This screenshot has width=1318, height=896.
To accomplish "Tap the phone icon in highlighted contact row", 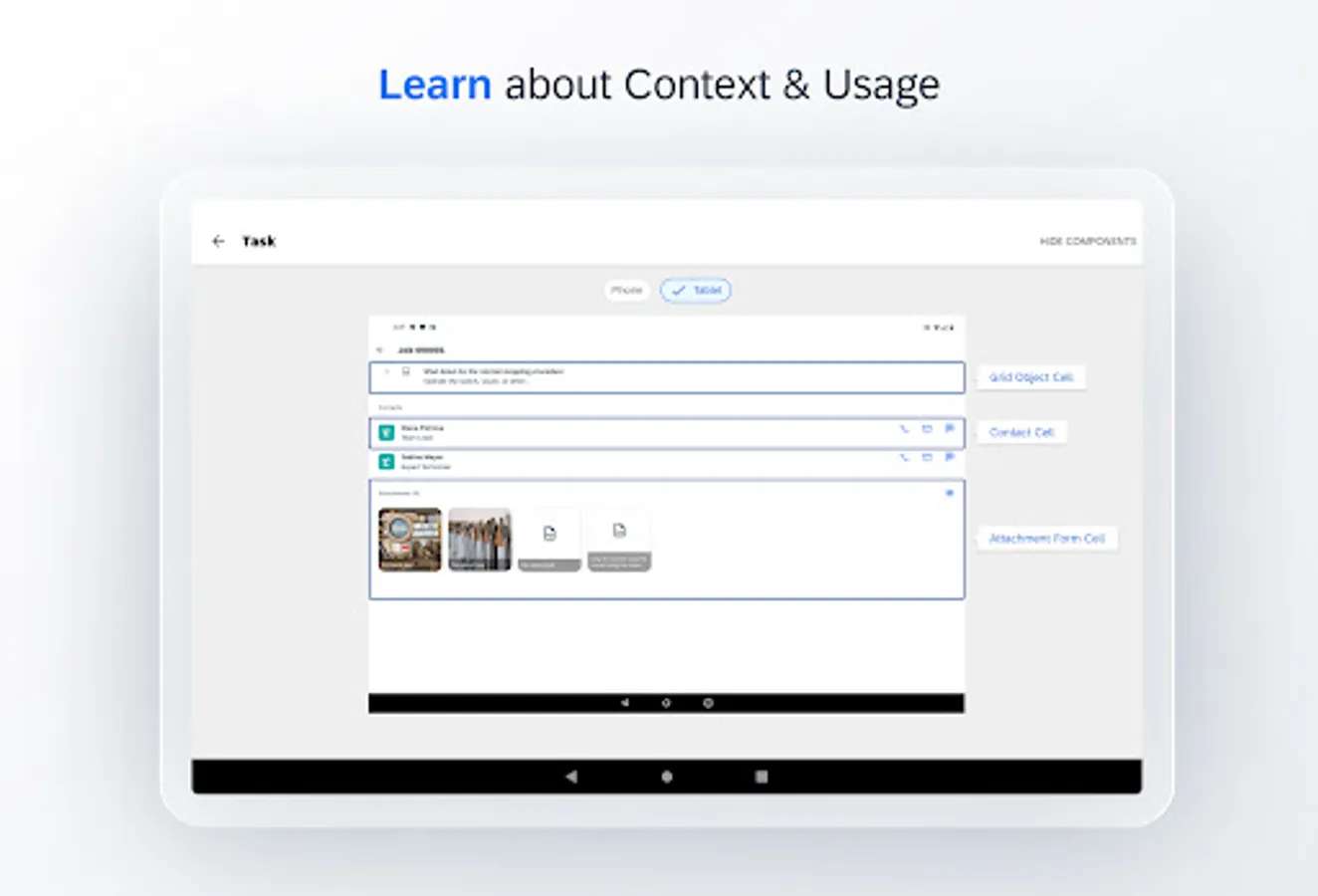I will tap(904, 429).
